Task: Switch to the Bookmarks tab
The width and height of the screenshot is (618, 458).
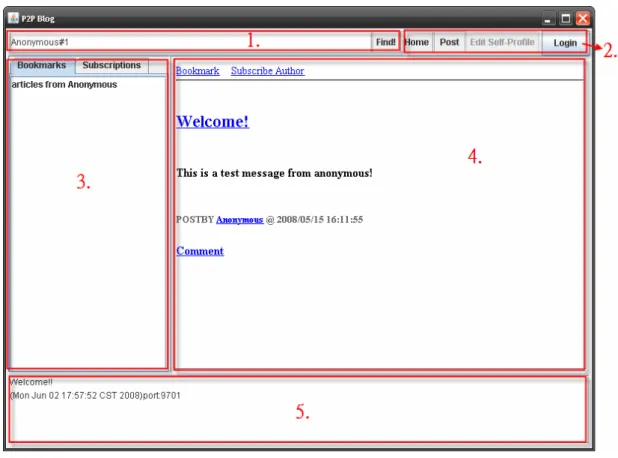Action: pos(42,65)
